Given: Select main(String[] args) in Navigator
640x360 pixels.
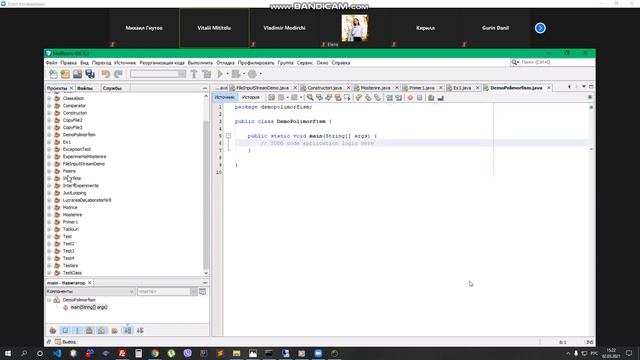Looking at the screenshot, I should pos(89,307).
